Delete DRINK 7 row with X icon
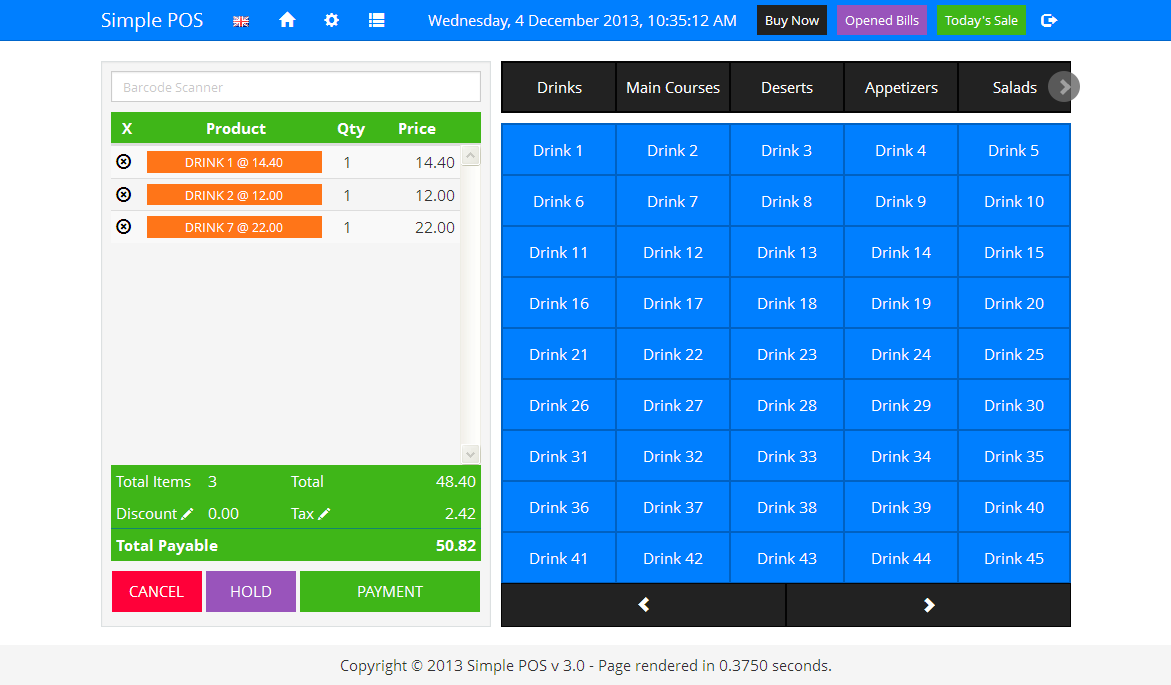This screenshot has height=685, width=1171. (x=124, y=226)
